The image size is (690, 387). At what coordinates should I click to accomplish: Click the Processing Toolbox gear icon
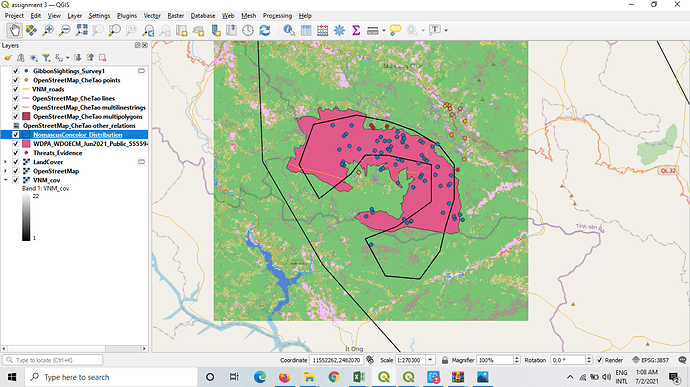pyautogui.click(x=339, y=30)
